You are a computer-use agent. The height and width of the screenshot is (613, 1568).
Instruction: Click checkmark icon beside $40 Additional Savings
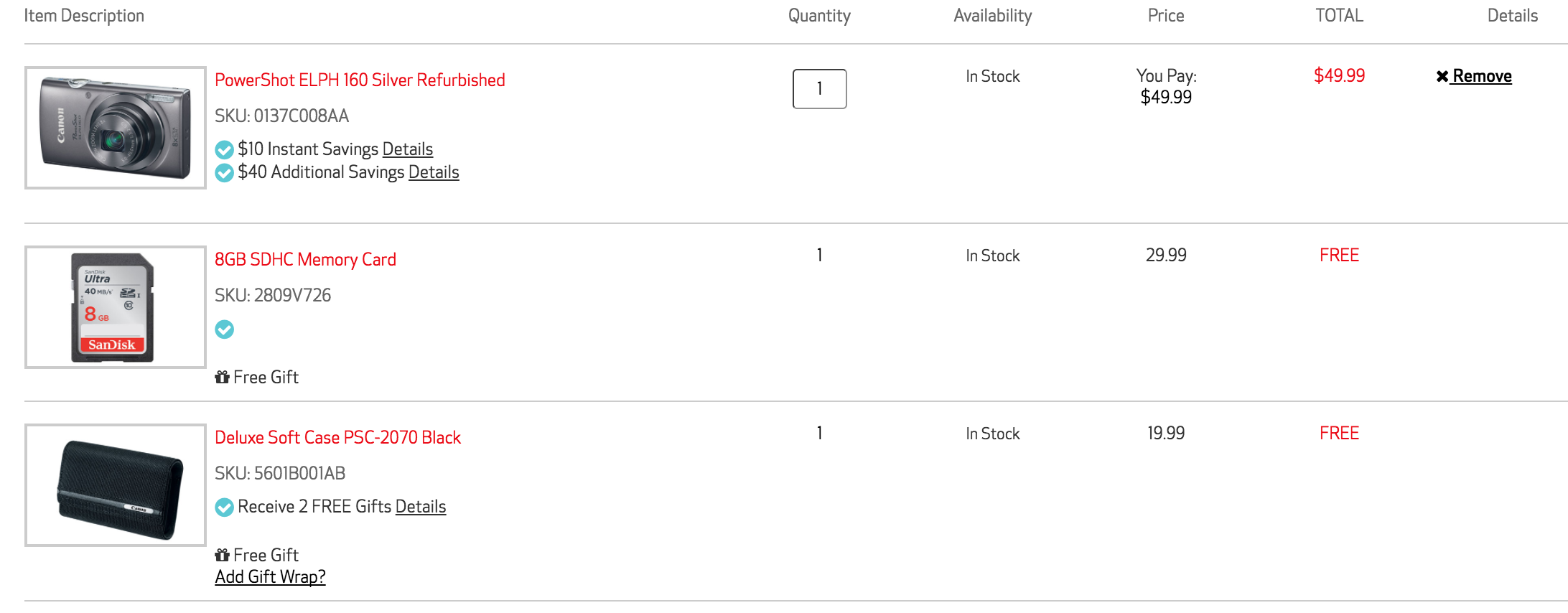point(225,172)
